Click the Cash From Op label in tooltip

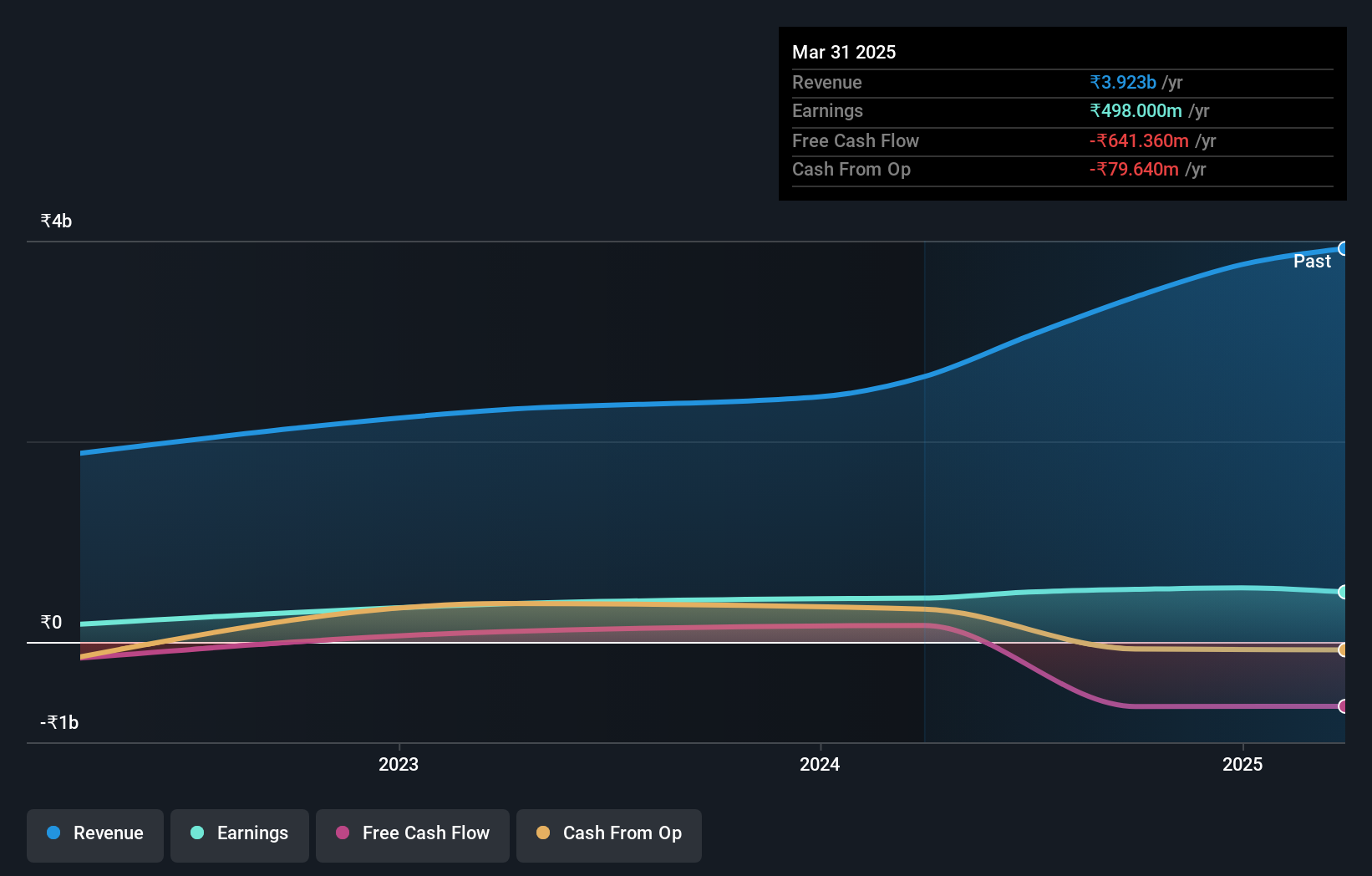(x=851, y=169)
